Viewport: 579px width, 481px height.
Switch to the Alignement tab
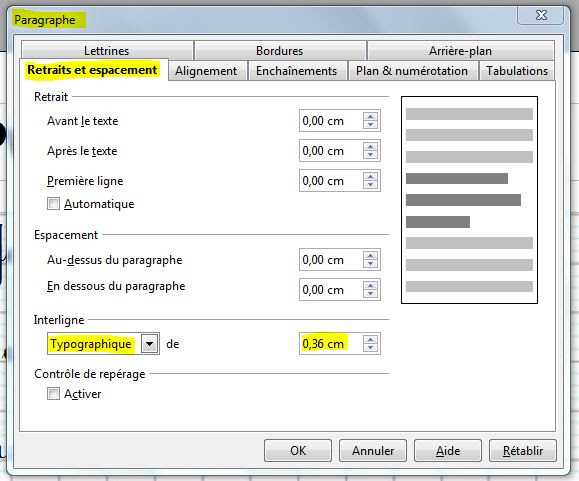click(206, 71)
